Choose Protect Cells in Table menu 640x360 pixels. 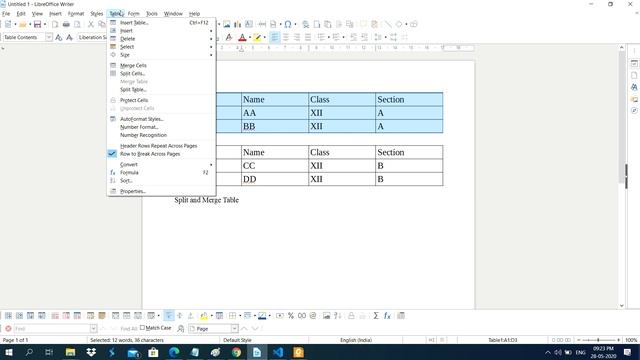click(x=161, y=100)
